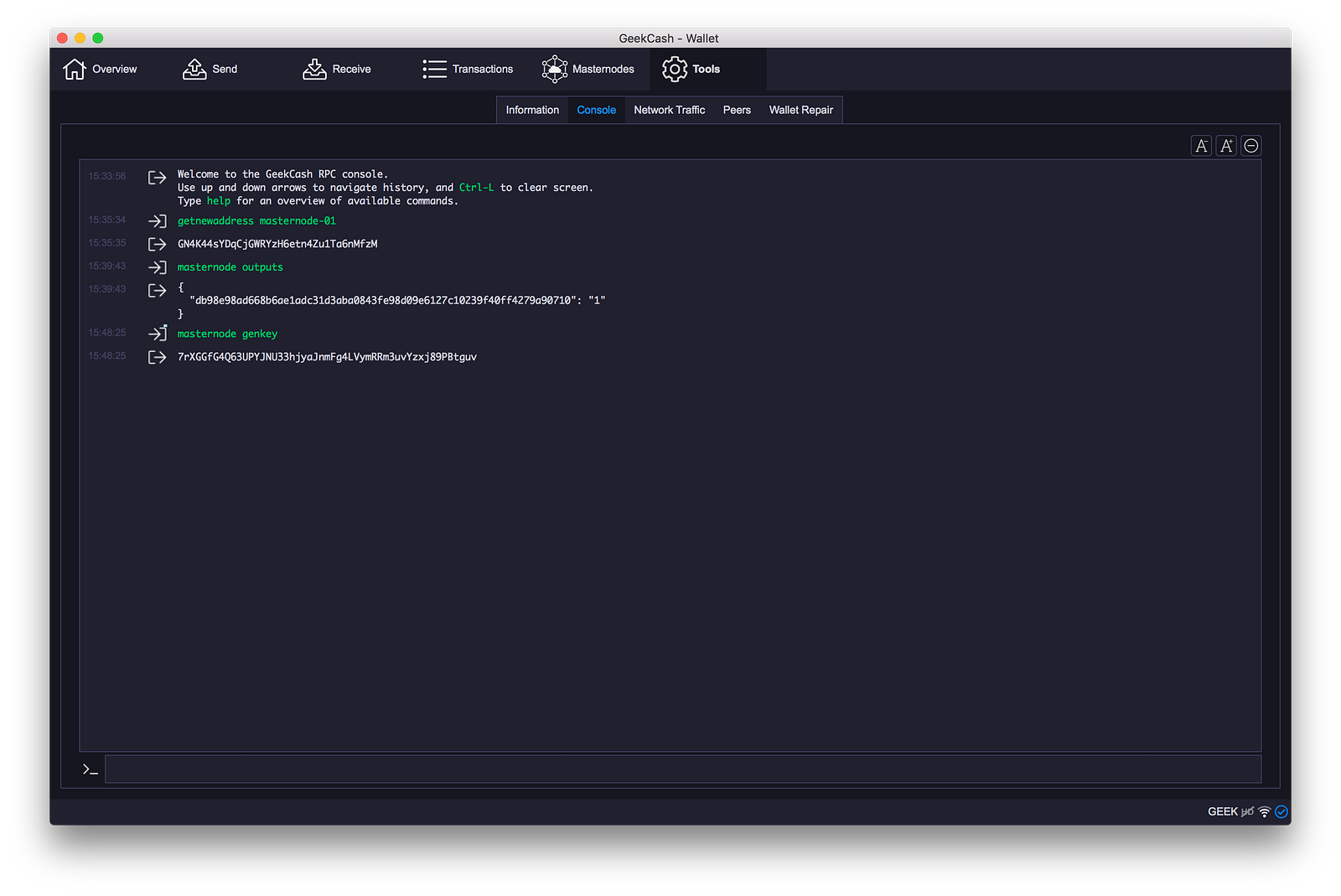Click the 'masternode outputs' command text
This screenshot has width=1341, height=896.
230,267
